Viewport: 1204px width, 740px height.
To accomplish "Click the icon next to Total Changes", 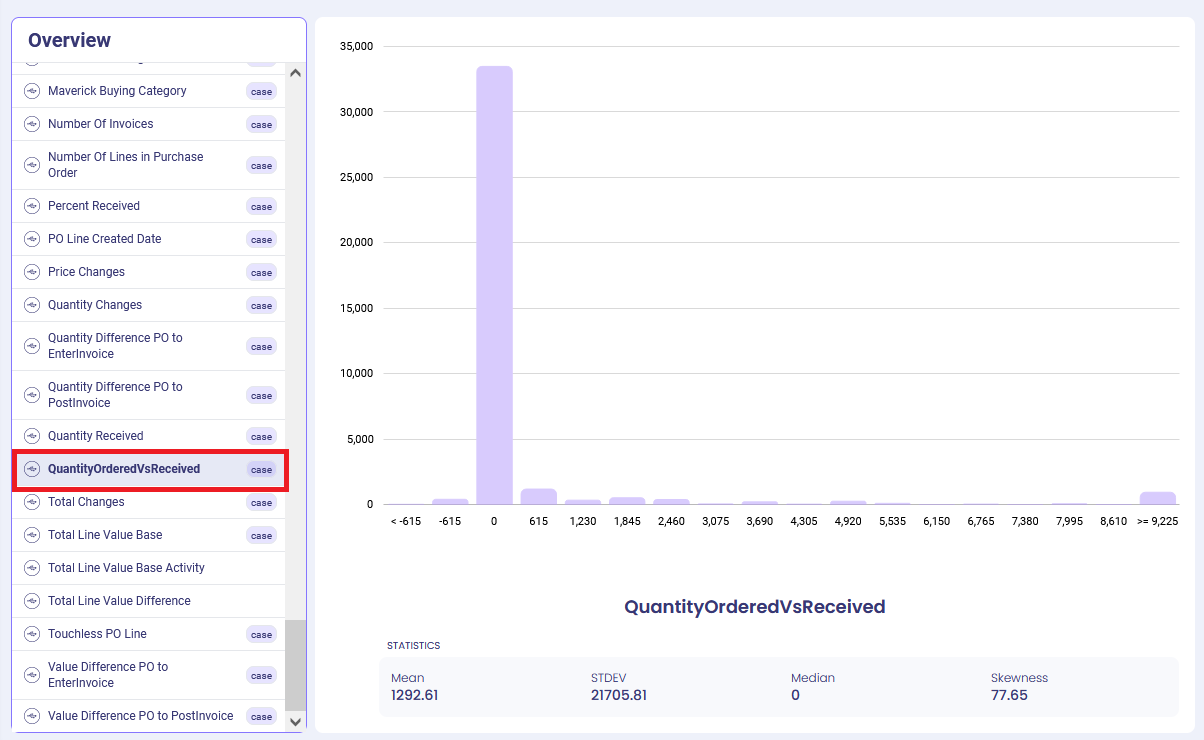I will [x=32, y=502].
